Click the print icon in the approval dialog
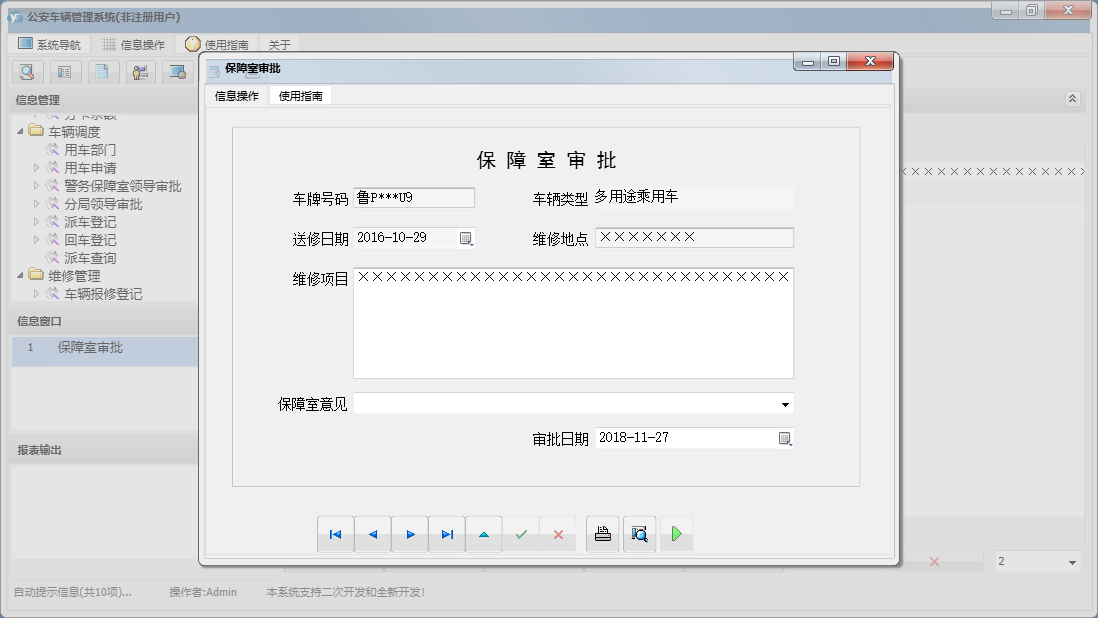Viewport: 1098px width, 618px height. (x=602, y=533)
